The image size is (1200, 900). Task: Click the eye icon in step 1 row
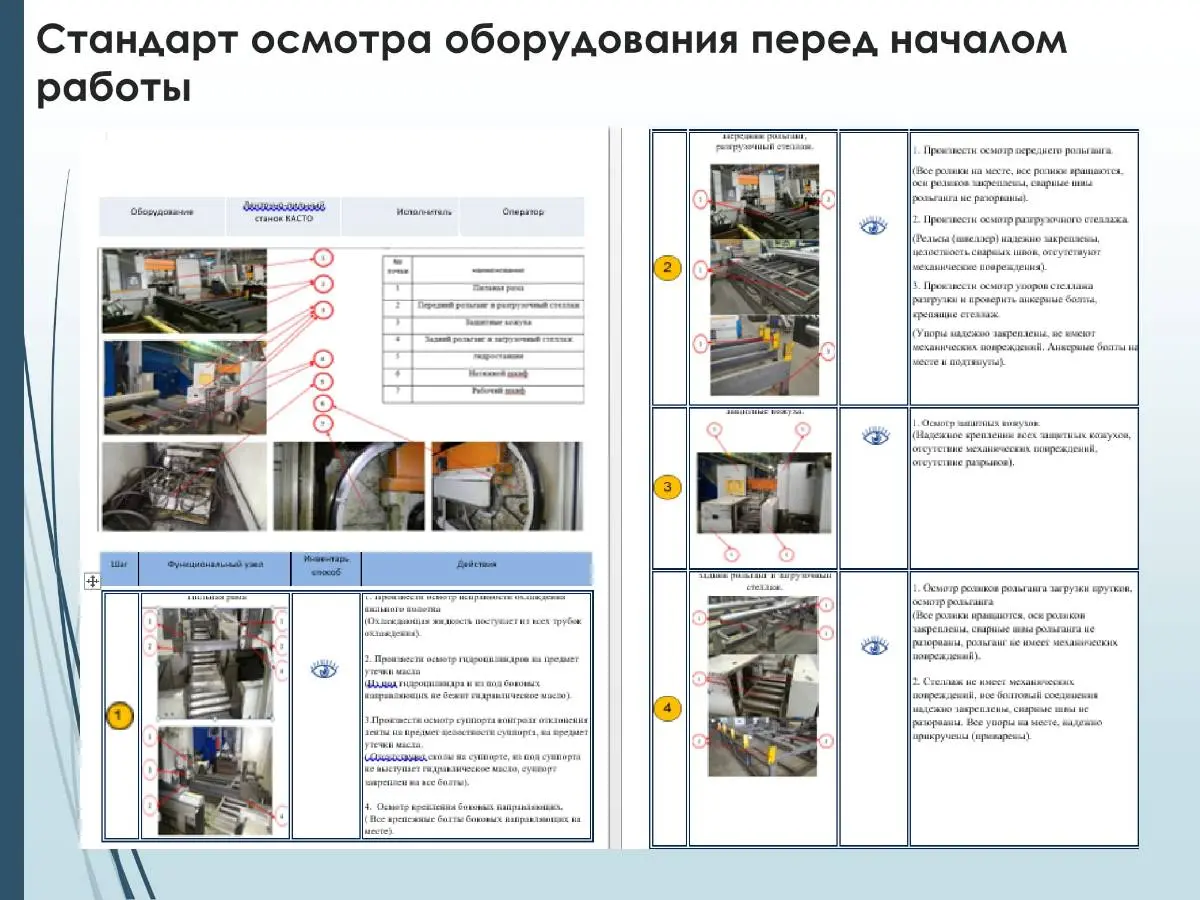[x=325, y=669]
